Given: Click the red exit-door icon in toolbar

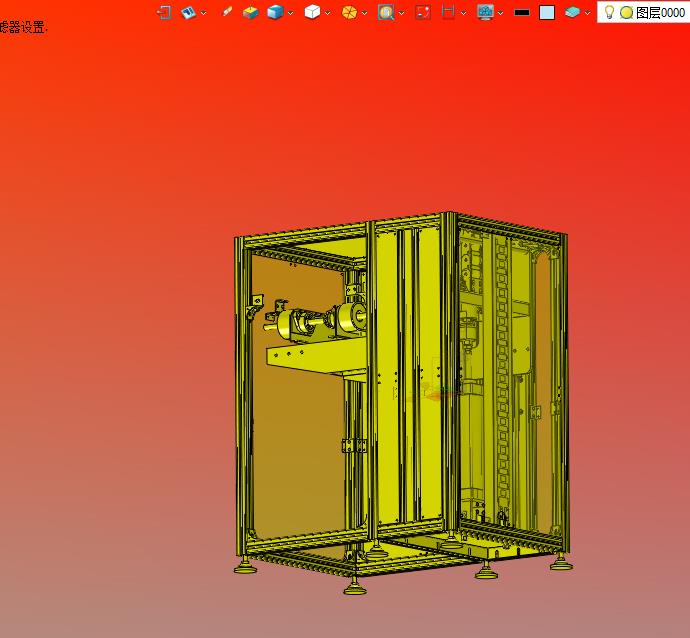Looking at the screenshot, I should point(164,12).
